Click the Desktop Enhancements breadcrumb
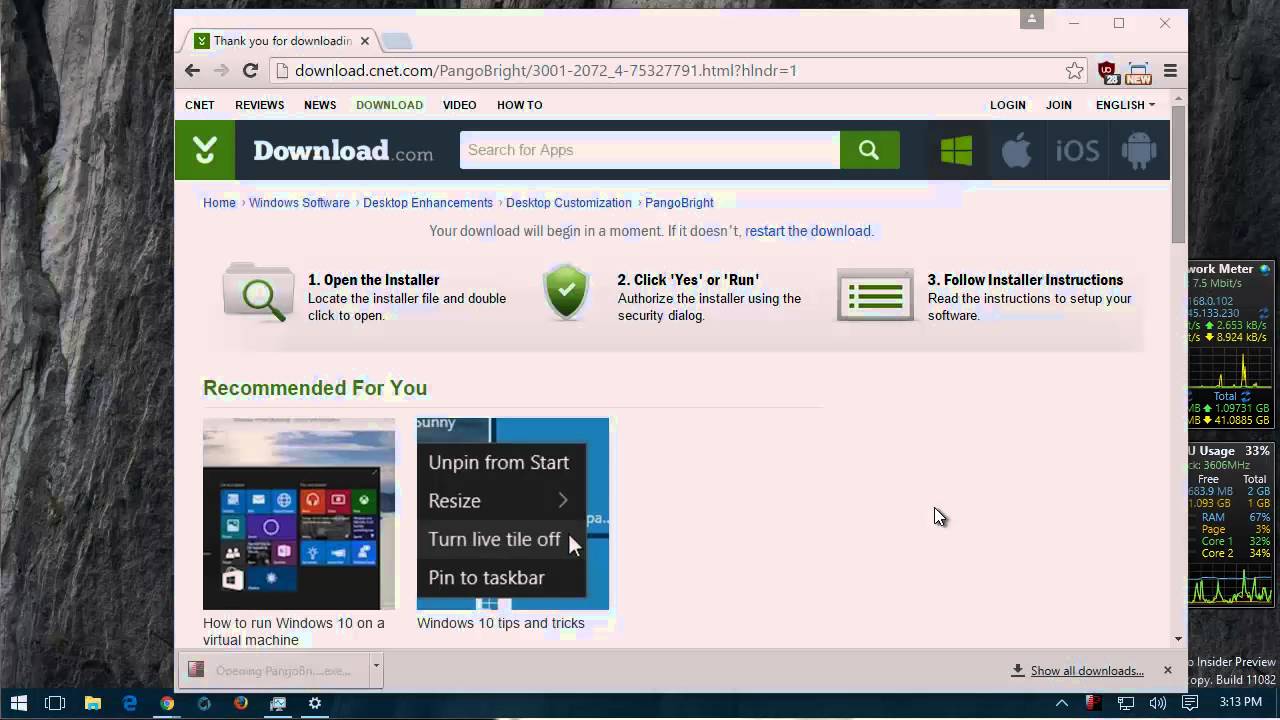 (428, 203)
